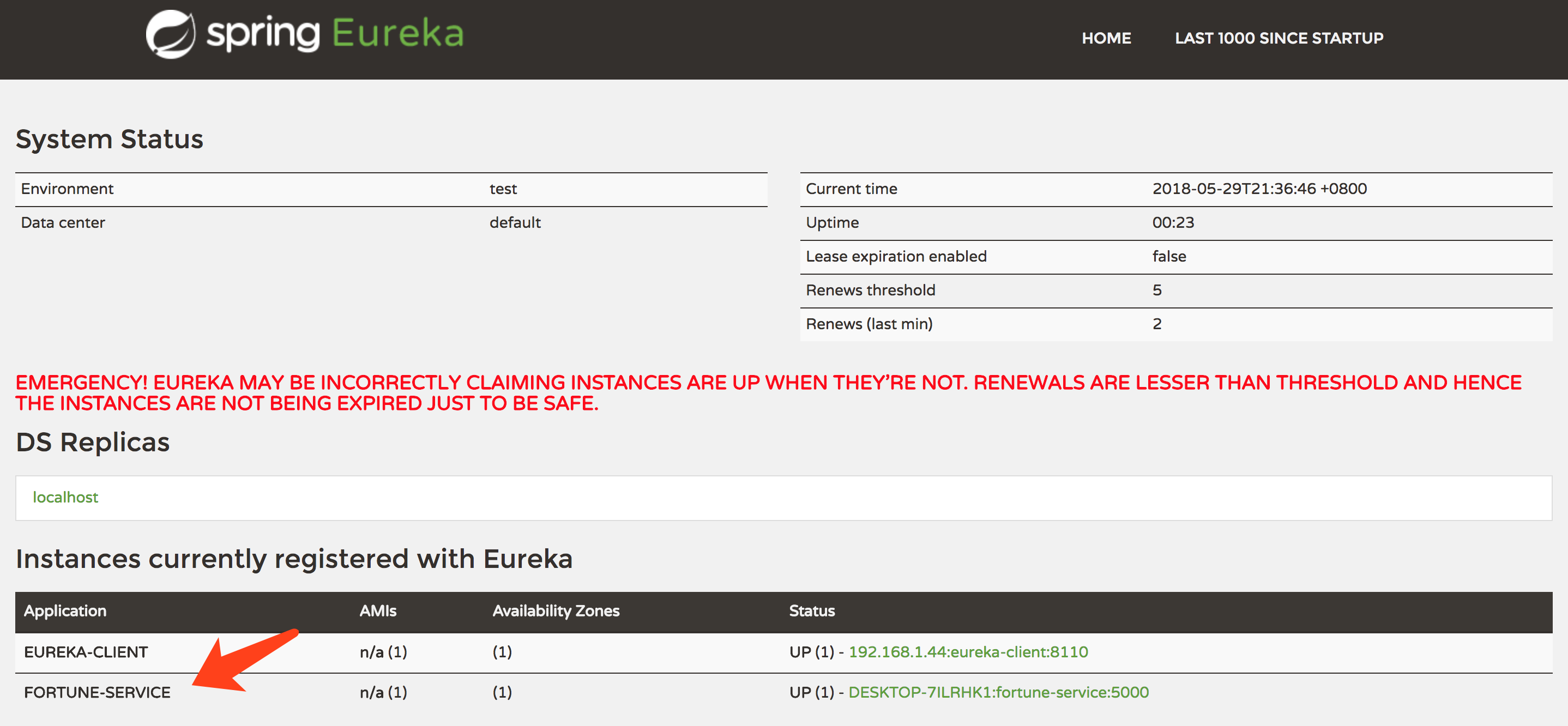Click the Spring leaf logo icon

click(x=171, y=34)
